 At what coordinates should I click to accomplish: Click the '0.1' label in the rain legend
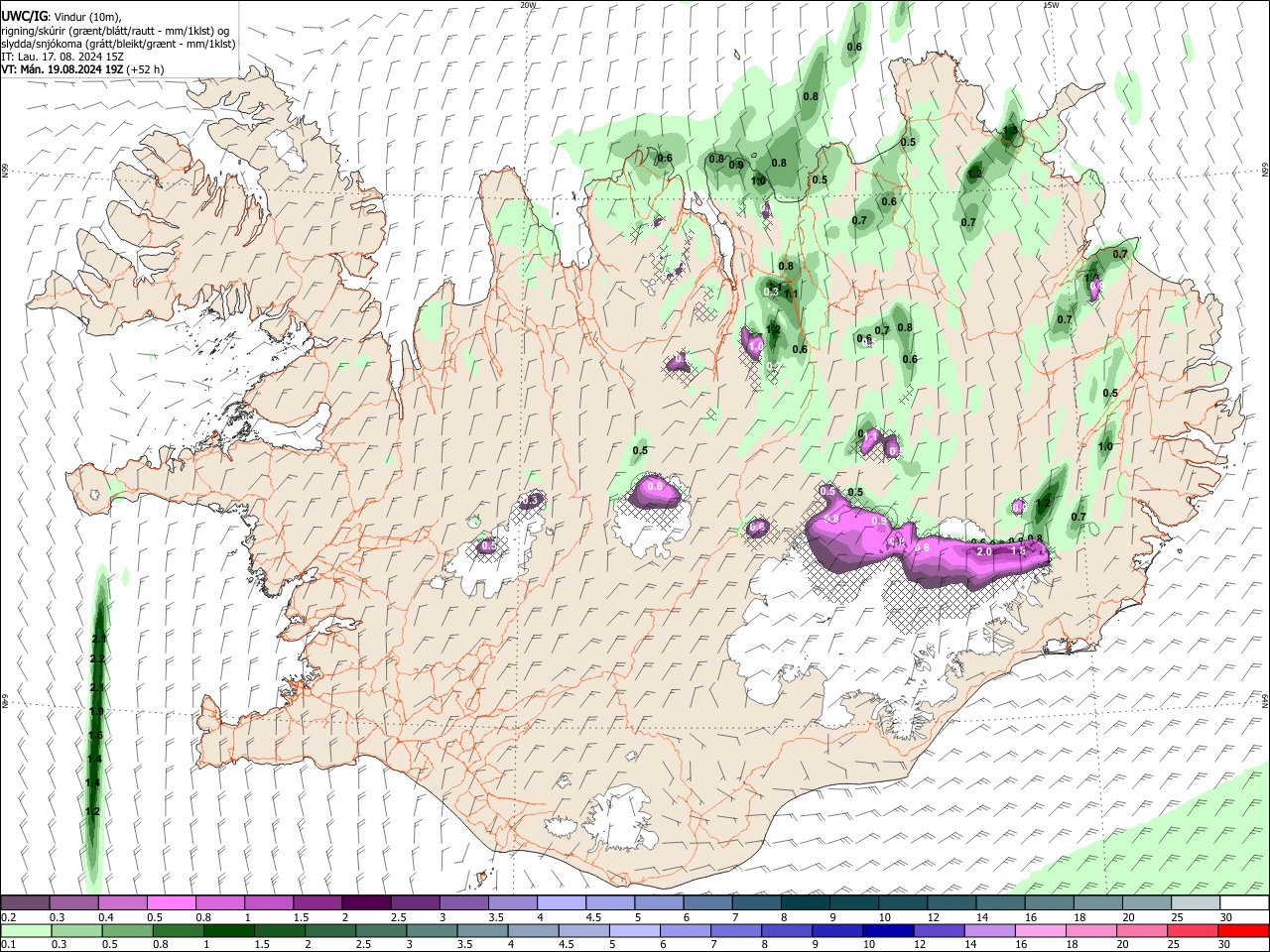pos(9,945)
